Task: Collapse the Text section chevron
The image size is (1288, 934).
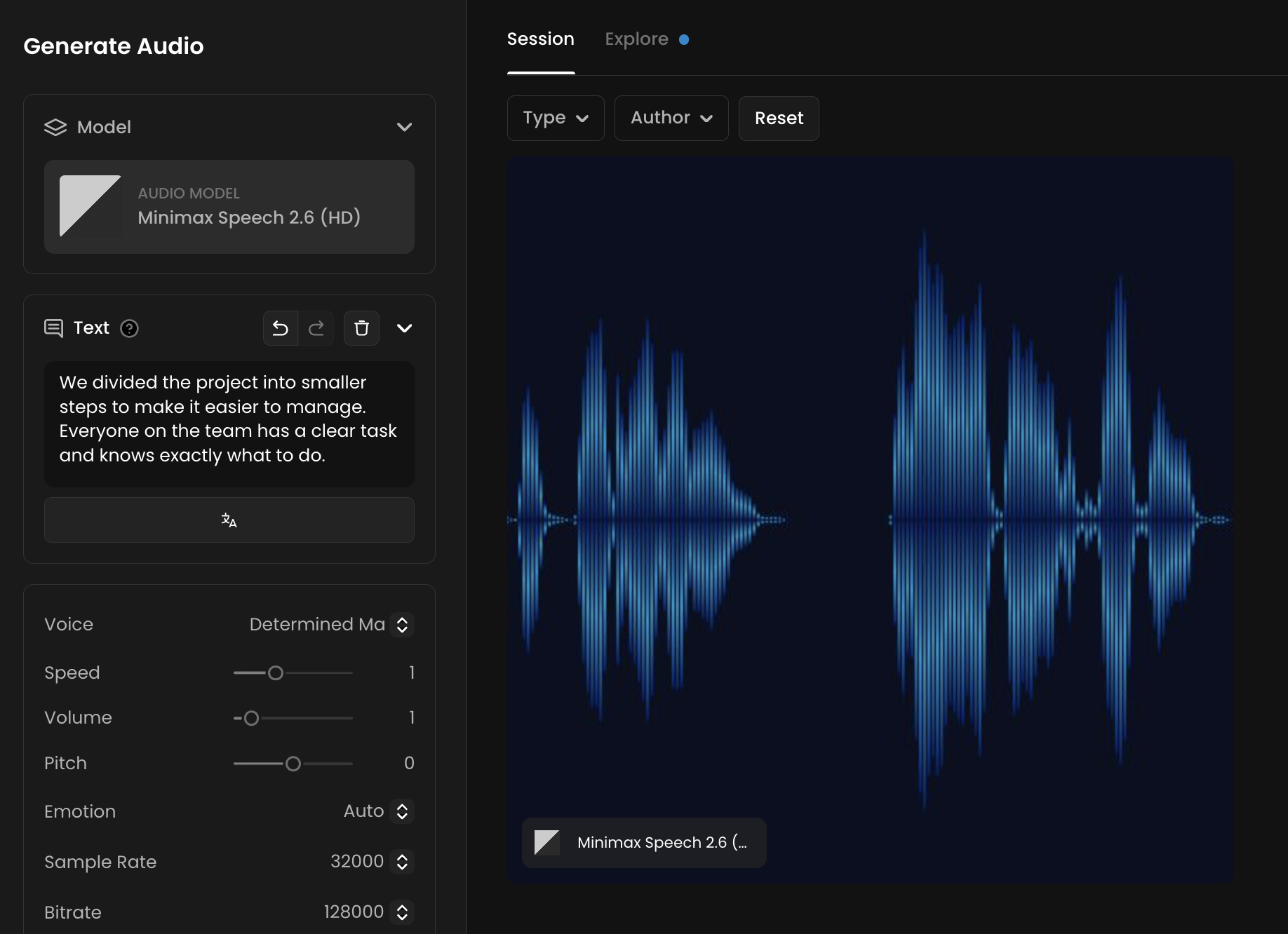Action: point(404,328)
